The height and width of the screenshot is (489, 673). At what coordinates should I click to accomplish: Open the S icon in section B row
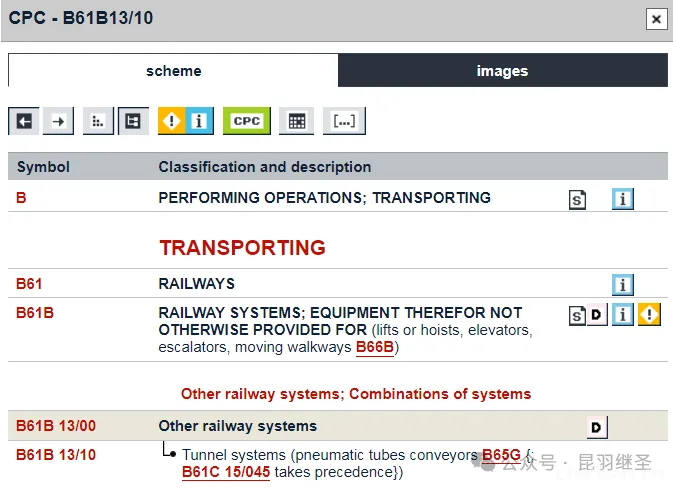click(578, 199)
